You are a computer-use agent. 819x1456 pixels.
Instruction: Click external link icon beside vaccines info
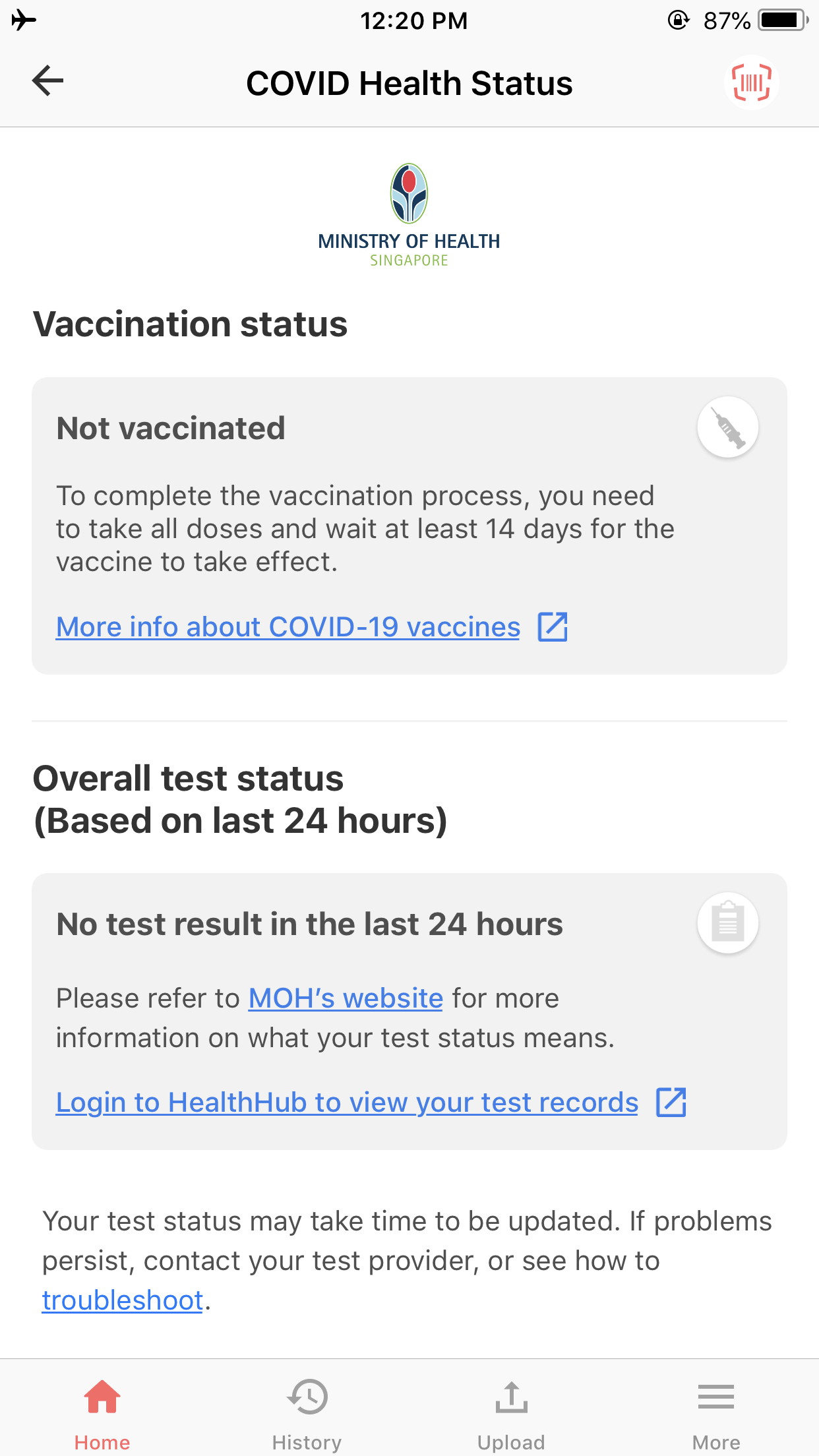pyautogui.click(x=553, y=626)
